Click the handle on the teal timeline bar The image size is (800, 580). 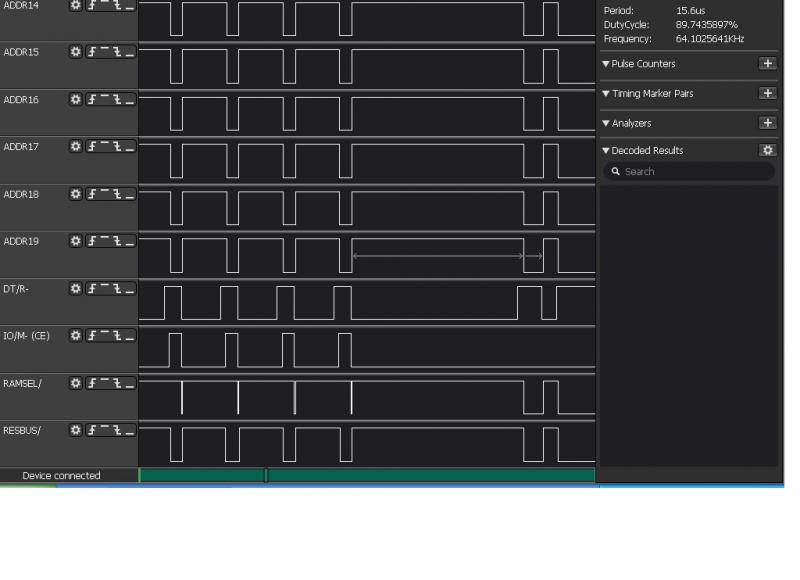tap(266, 475)
